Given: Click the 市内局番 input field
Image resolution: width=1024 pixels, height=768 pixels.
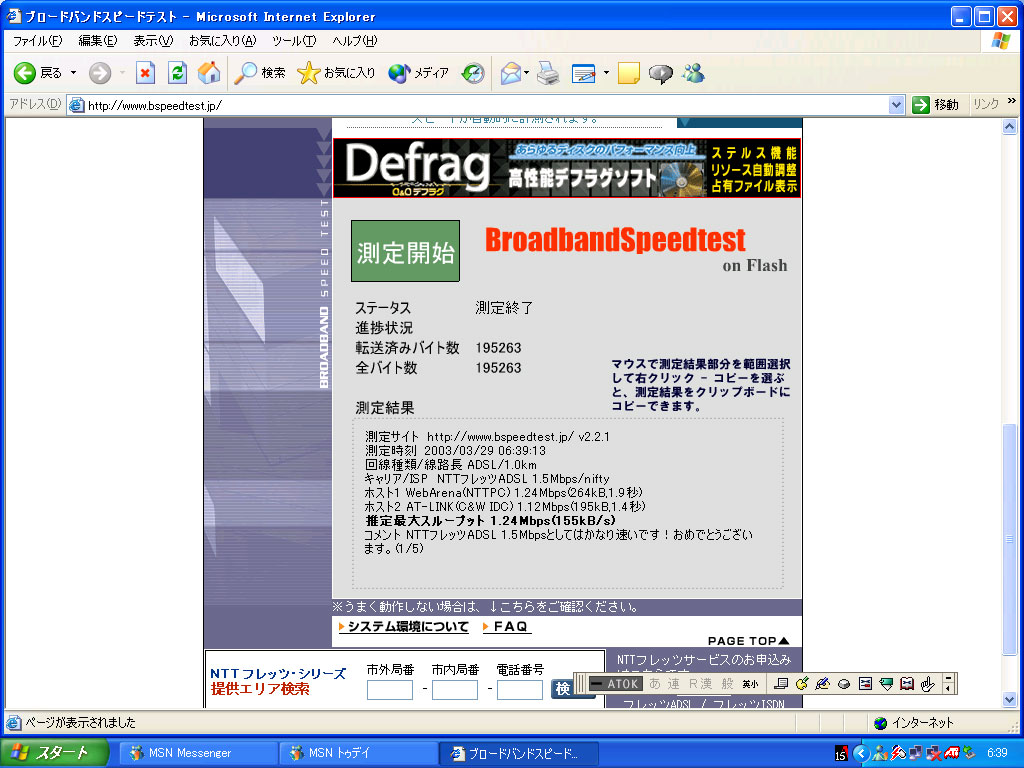Looking at the screenshot, I should (455, 690).
